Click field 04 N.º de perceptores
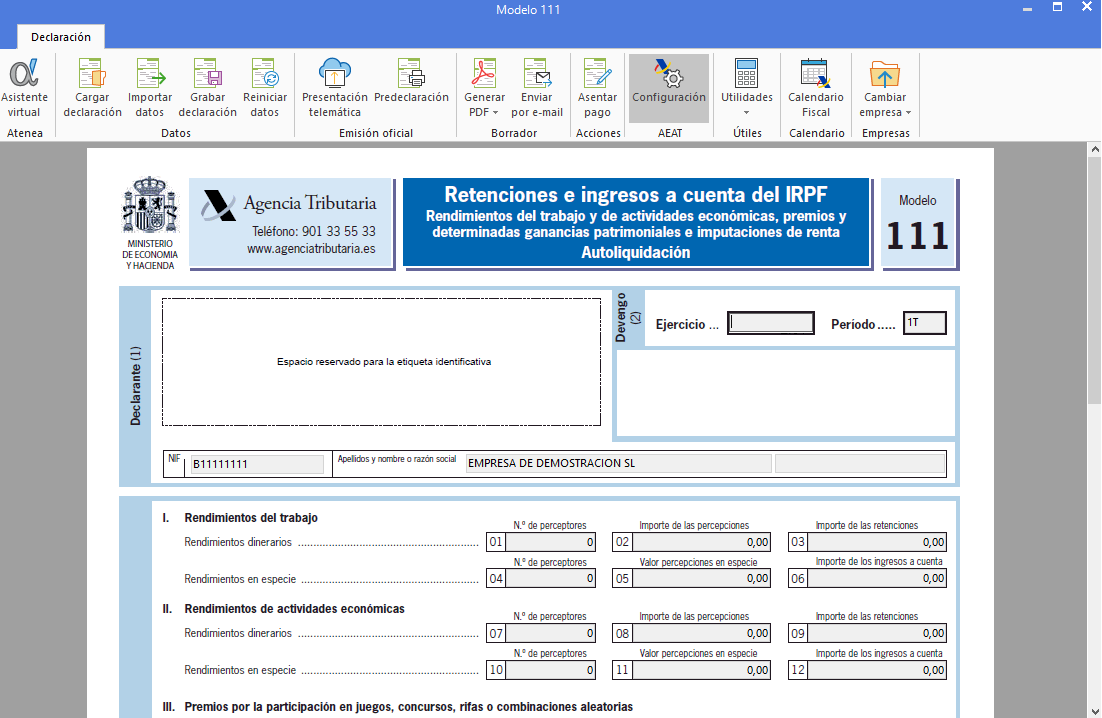The height and width of the screenshot is (718, 1102). (x=550, y=578)
